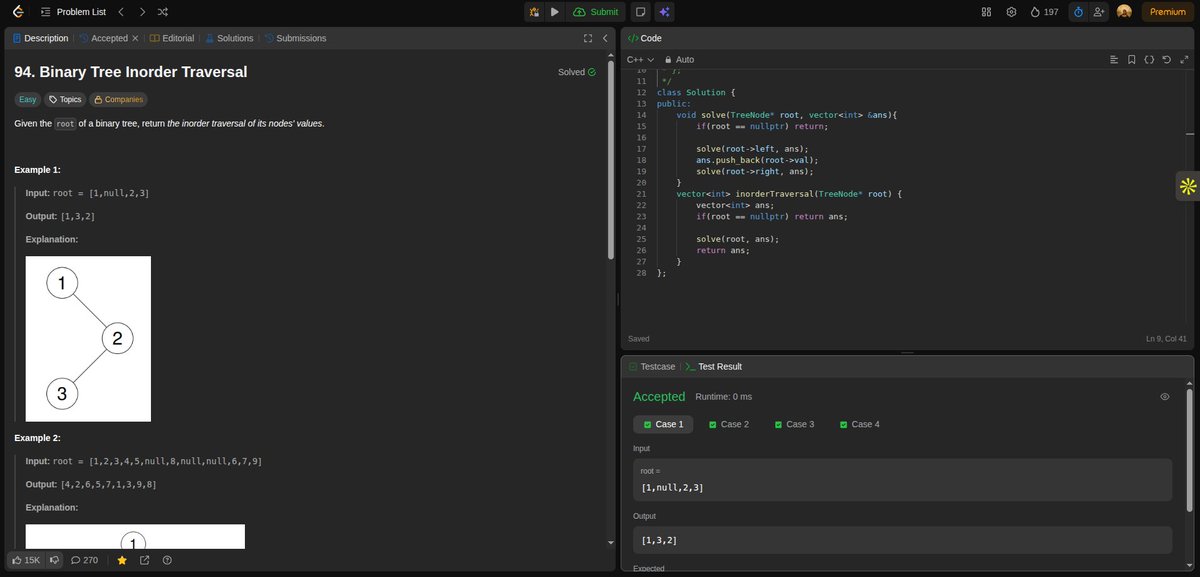Open the notes icon beside Submit
Viewport: 1200px width, 577px height.
pos(641,12)
